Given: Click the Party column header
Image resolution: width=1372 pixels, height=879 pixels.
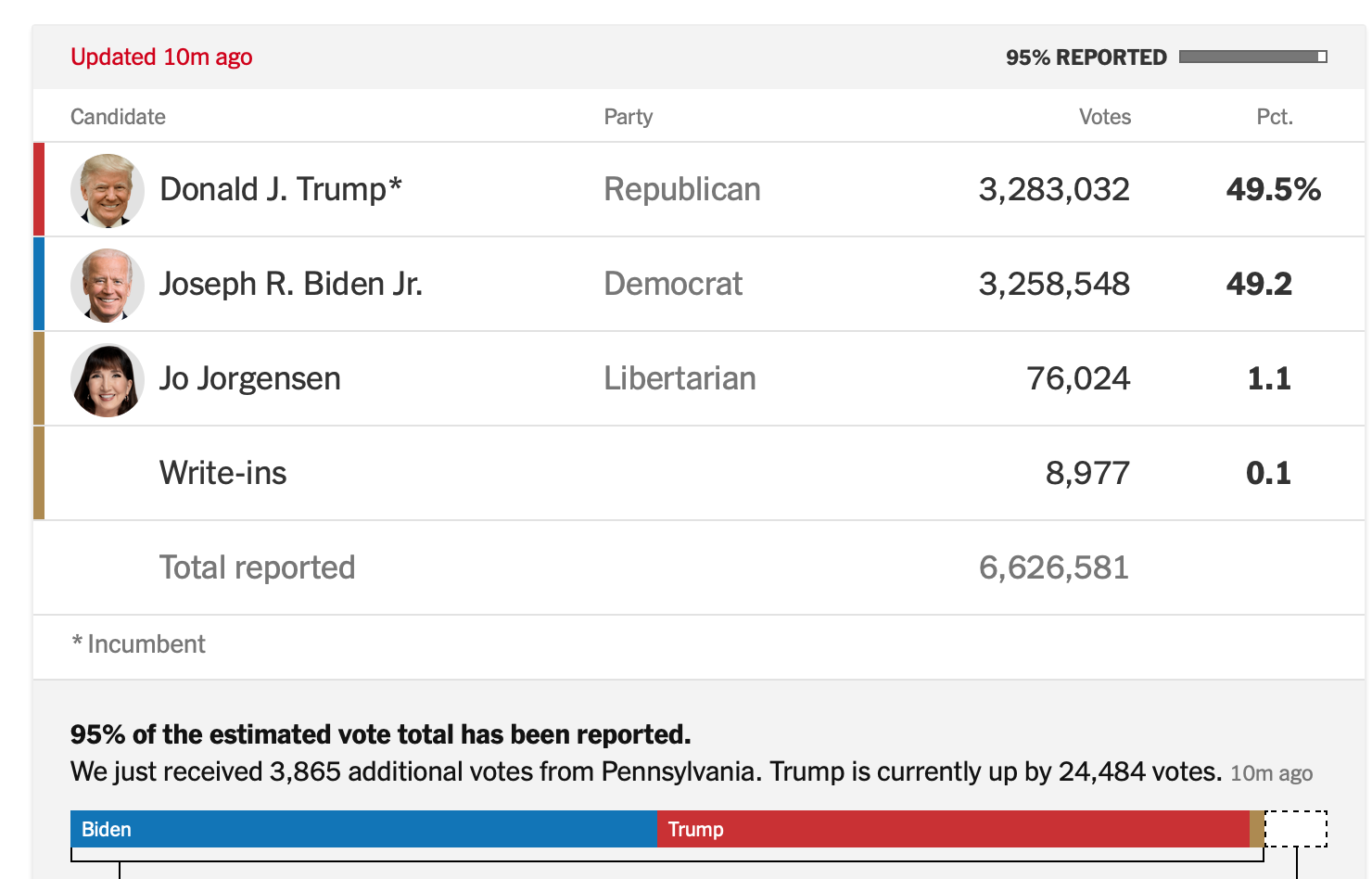Looking at the screenshot, I should (x=629, y=117).
